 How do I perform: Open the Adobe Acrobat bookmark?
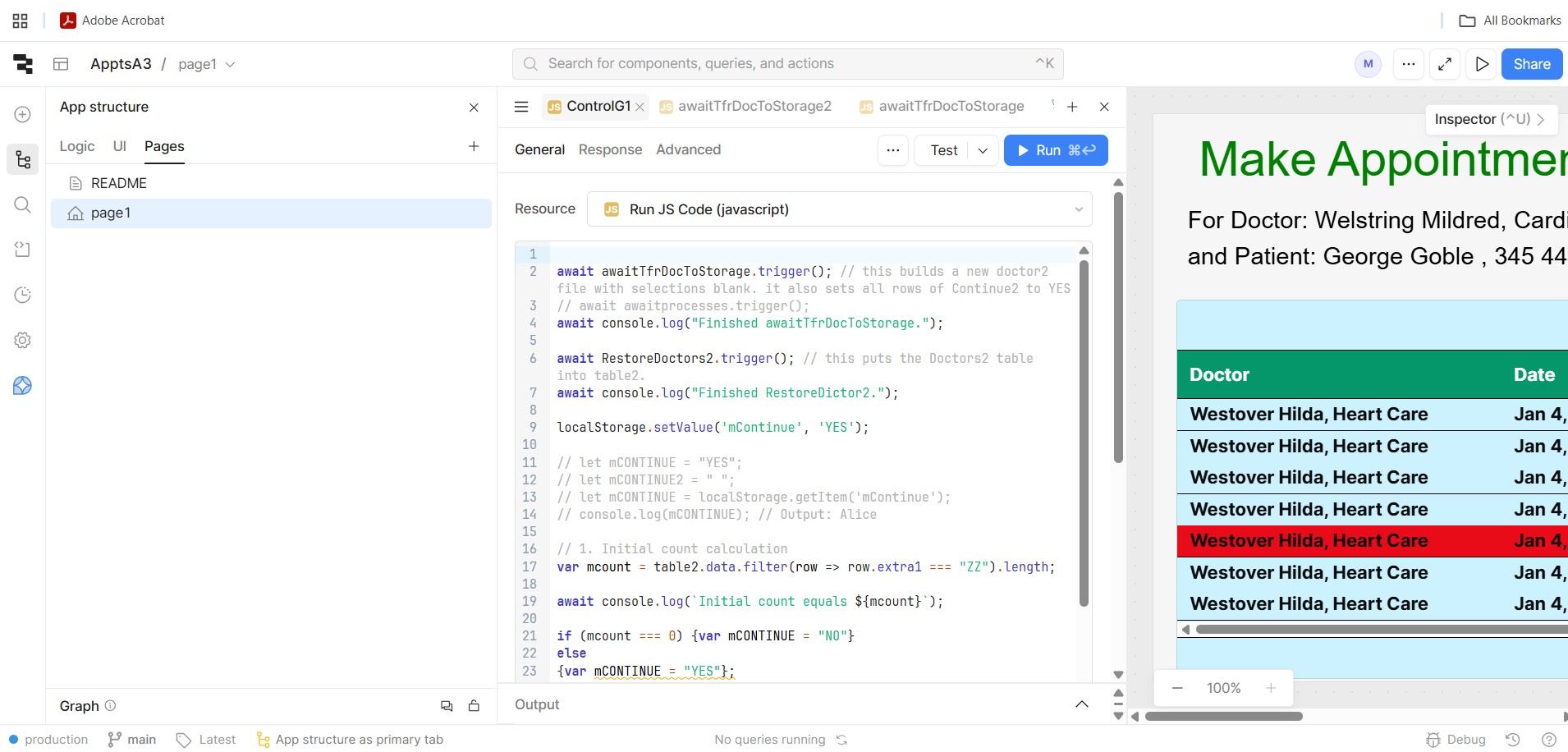(112, 21)
